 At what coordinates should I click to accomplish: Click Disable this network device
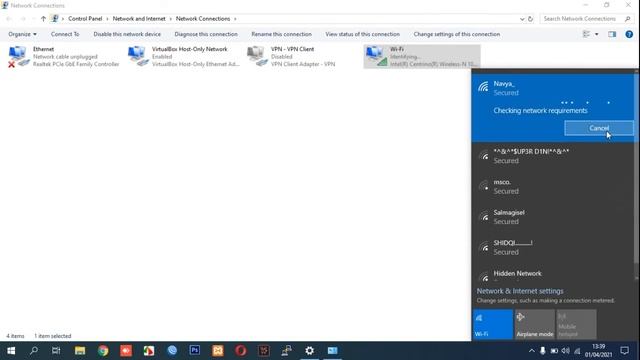coord(127,34)
